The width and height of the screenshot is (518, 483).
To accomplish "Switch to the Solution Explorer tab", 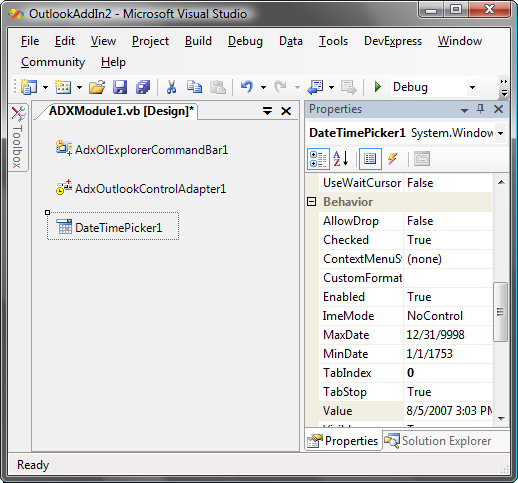I will (438, 441).
